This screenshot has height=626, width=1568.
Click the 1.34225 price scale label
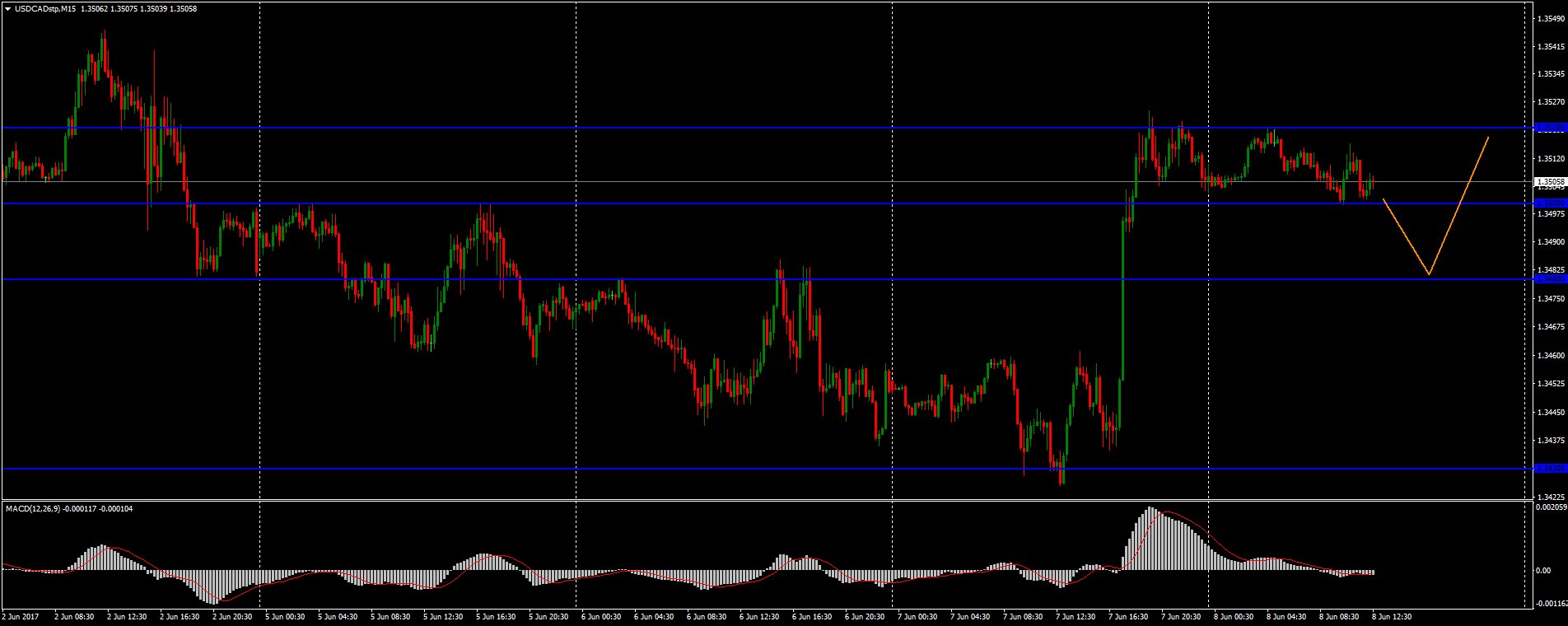tap(1551, 497)
